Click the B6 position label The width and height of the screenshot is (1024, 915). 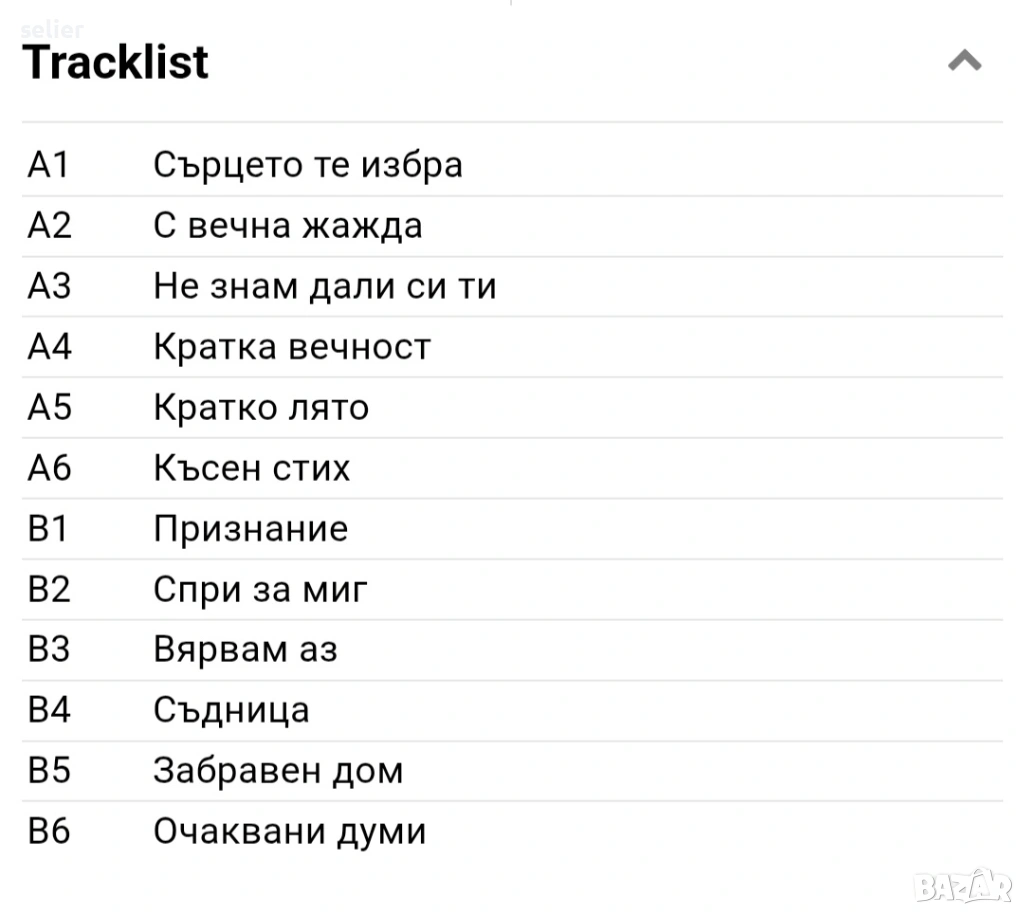point(49,832)
